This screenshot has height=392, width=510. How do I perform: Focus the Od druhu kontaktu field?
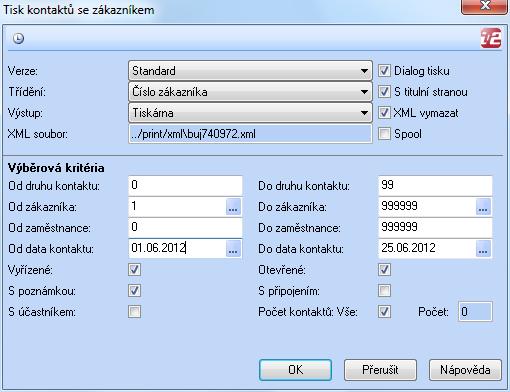185,185
